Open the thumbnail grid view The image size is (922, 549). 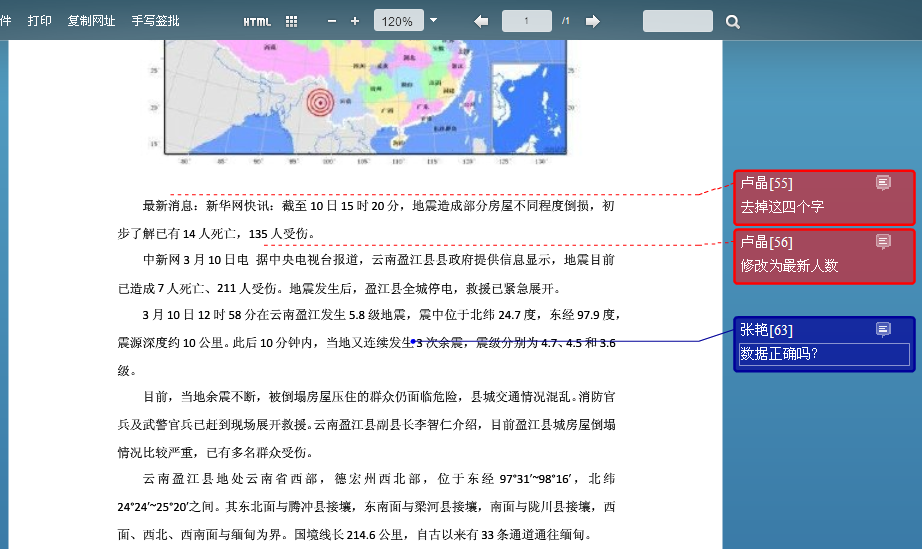(x=291, y=21)
